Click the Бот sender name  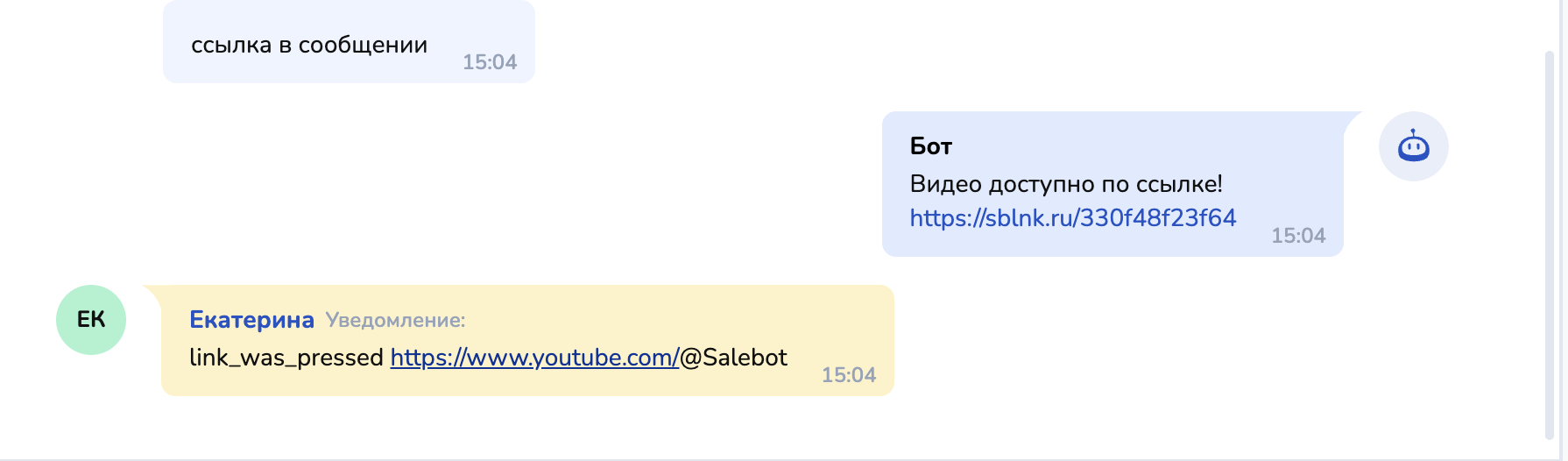(930, 146)
